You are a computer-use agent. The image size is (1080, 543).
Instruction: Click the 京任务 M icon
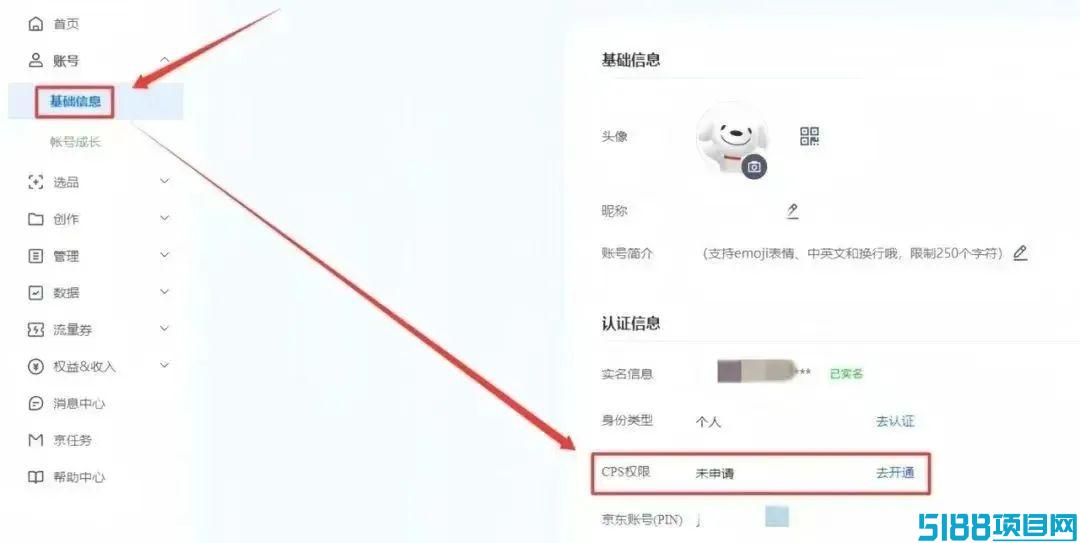pyautogui.click(x=35, y=440)
